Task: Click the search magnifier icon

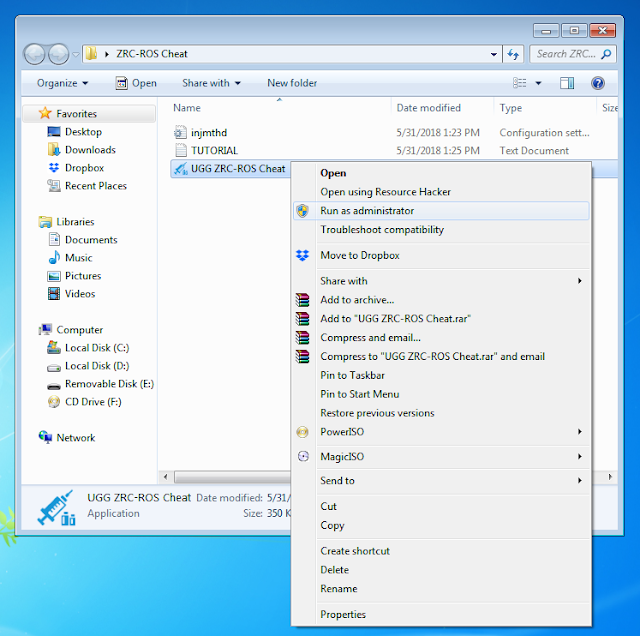Action: point(607,54)
